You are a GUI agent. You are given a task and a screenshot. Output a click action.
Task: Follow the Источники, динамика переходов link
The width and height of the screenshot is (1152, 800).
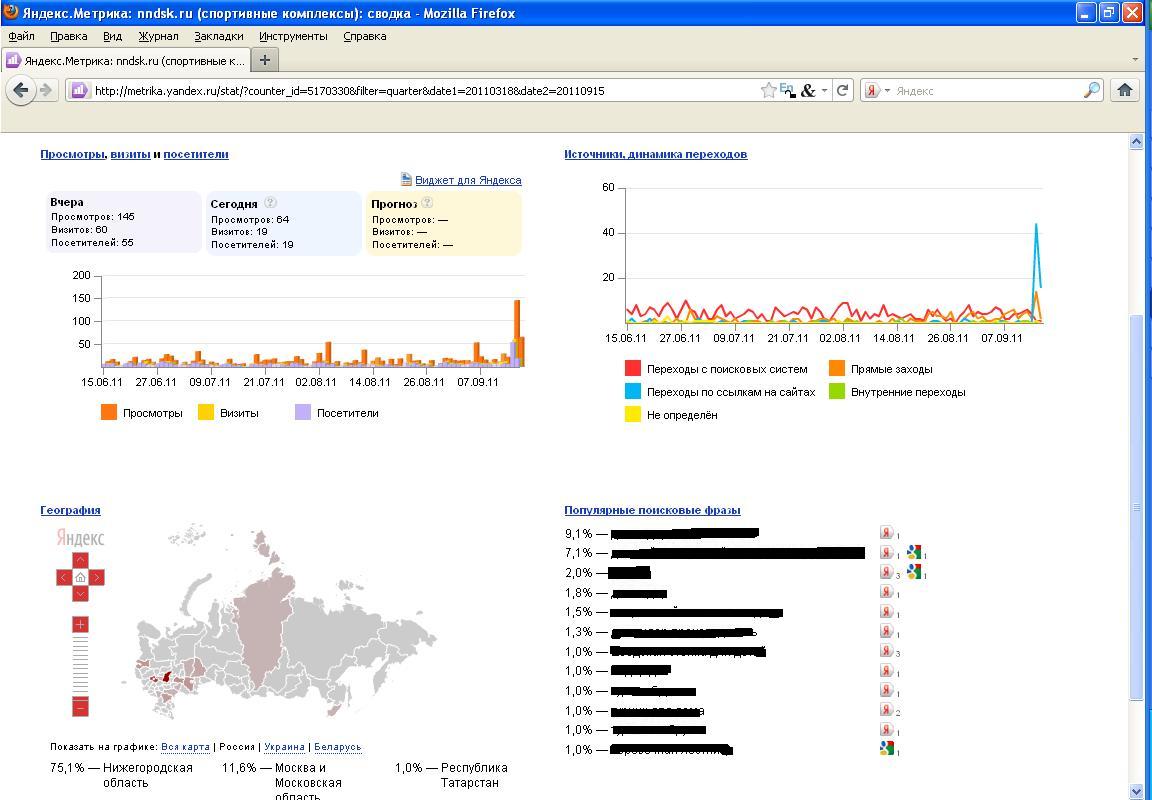(x=655, y=154)
